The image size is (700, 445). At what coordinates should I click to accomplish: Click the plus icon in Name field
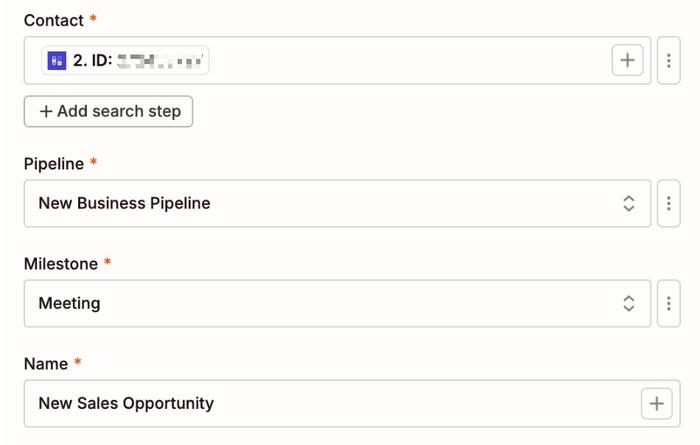[656, 403]
